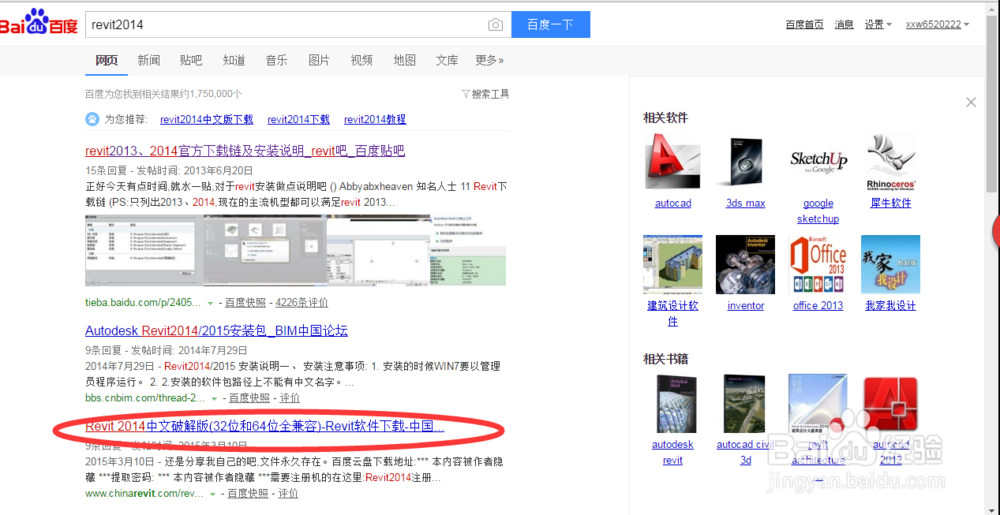Click the 我家我设计 text link
Screen dimensions: 1000x515
pos(890,306)
